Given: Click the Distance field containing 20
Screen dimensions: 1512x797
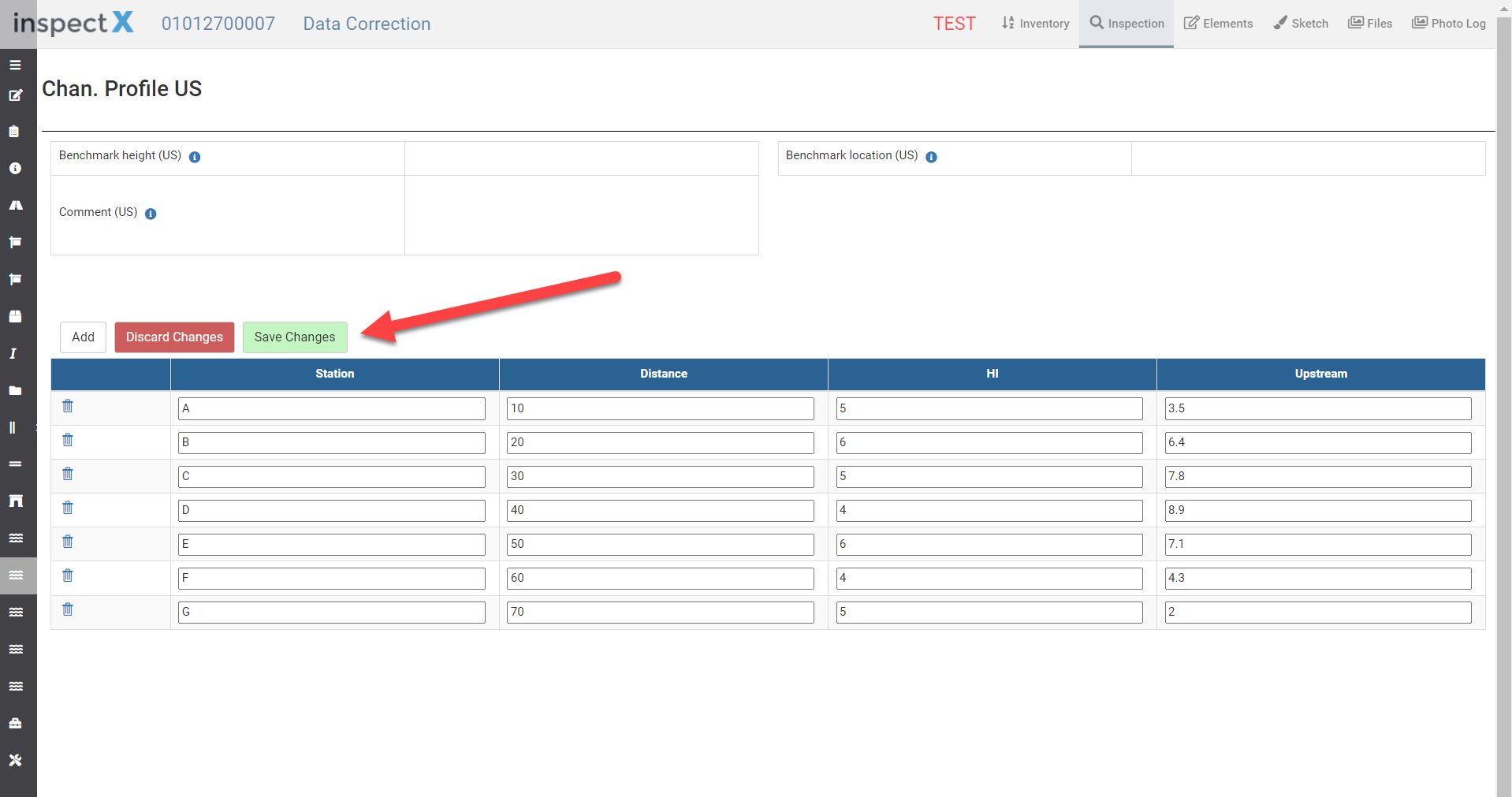Looking at the screenshot, I should point(661,442).
